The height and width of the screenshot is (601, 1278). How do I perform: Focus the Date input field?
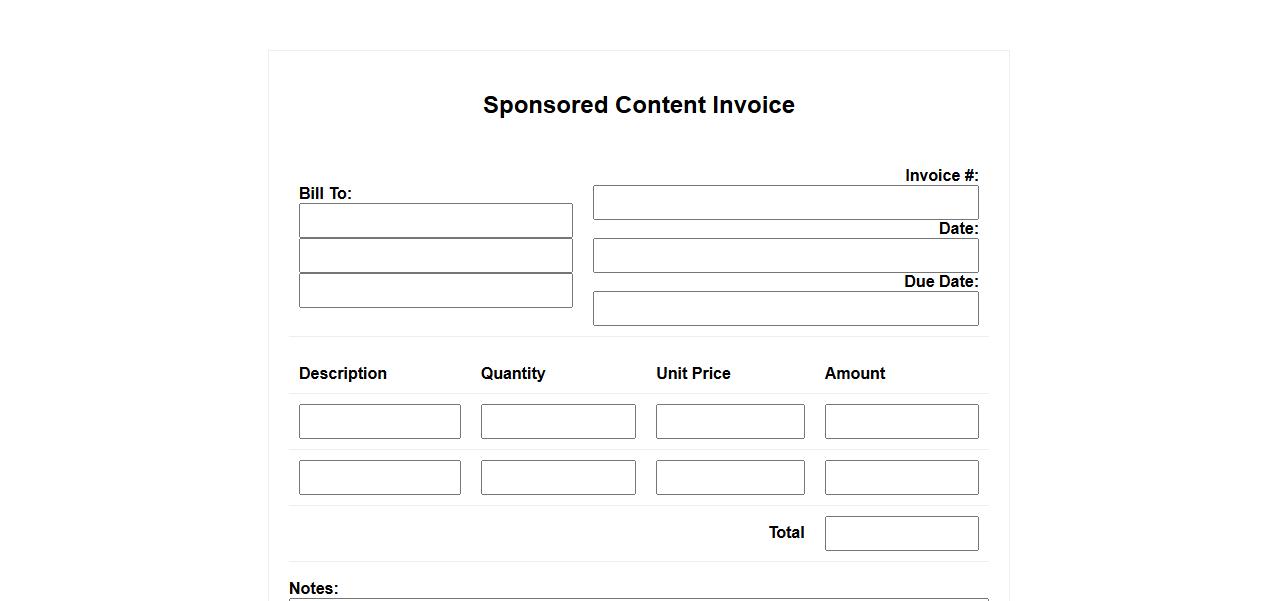785,256
